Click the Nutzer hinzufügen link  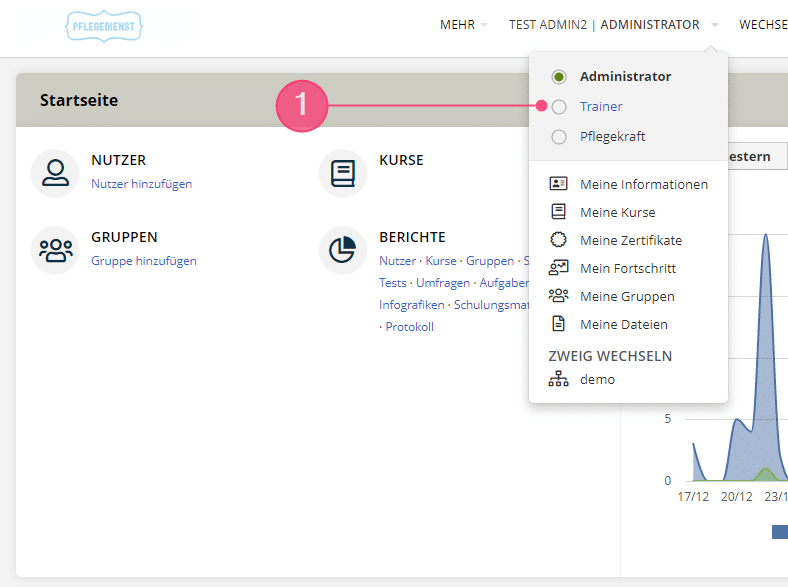(142, 184)
